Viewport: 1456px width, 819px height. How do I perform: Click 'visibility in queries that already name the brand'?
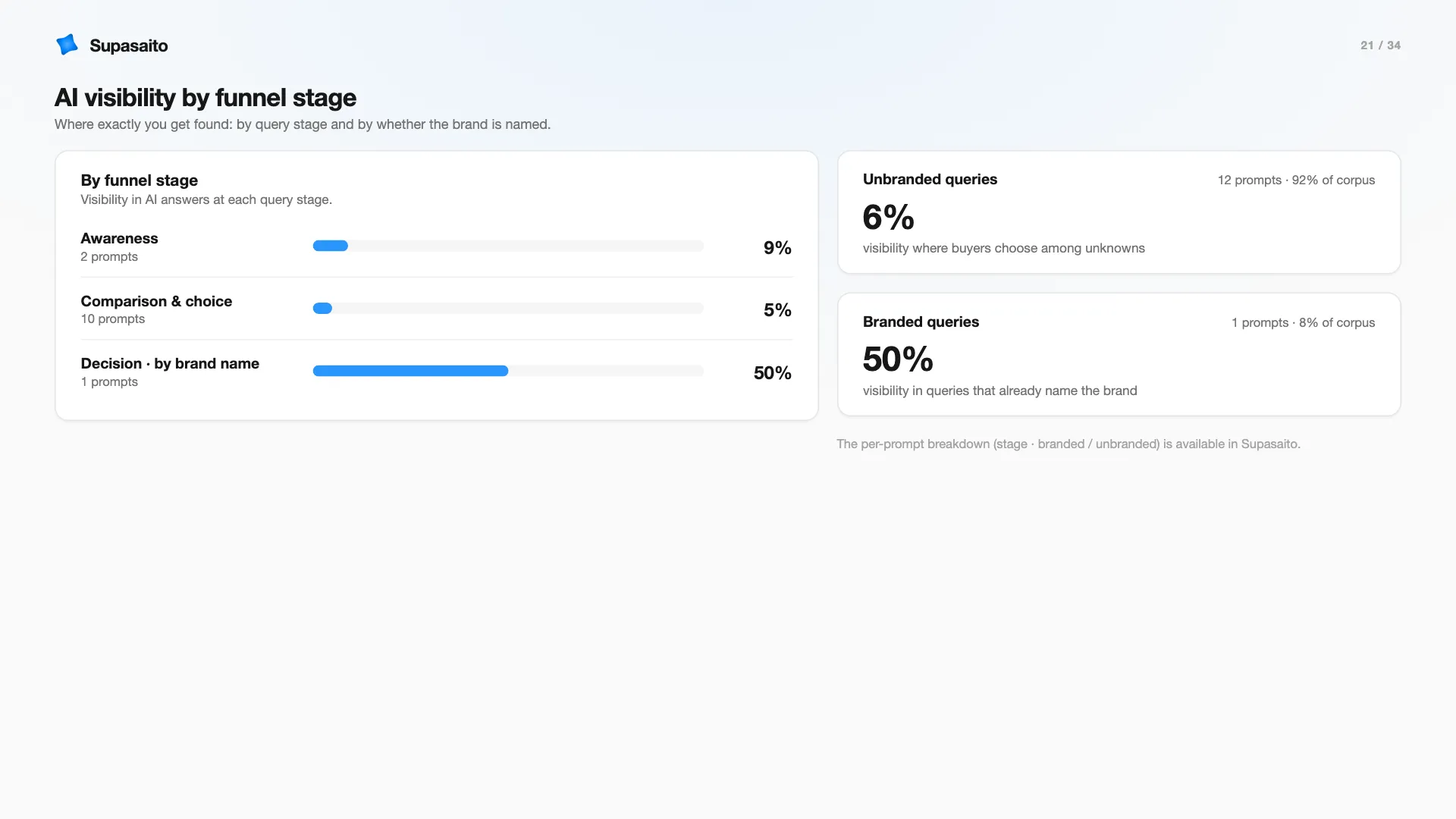[999, 391]
